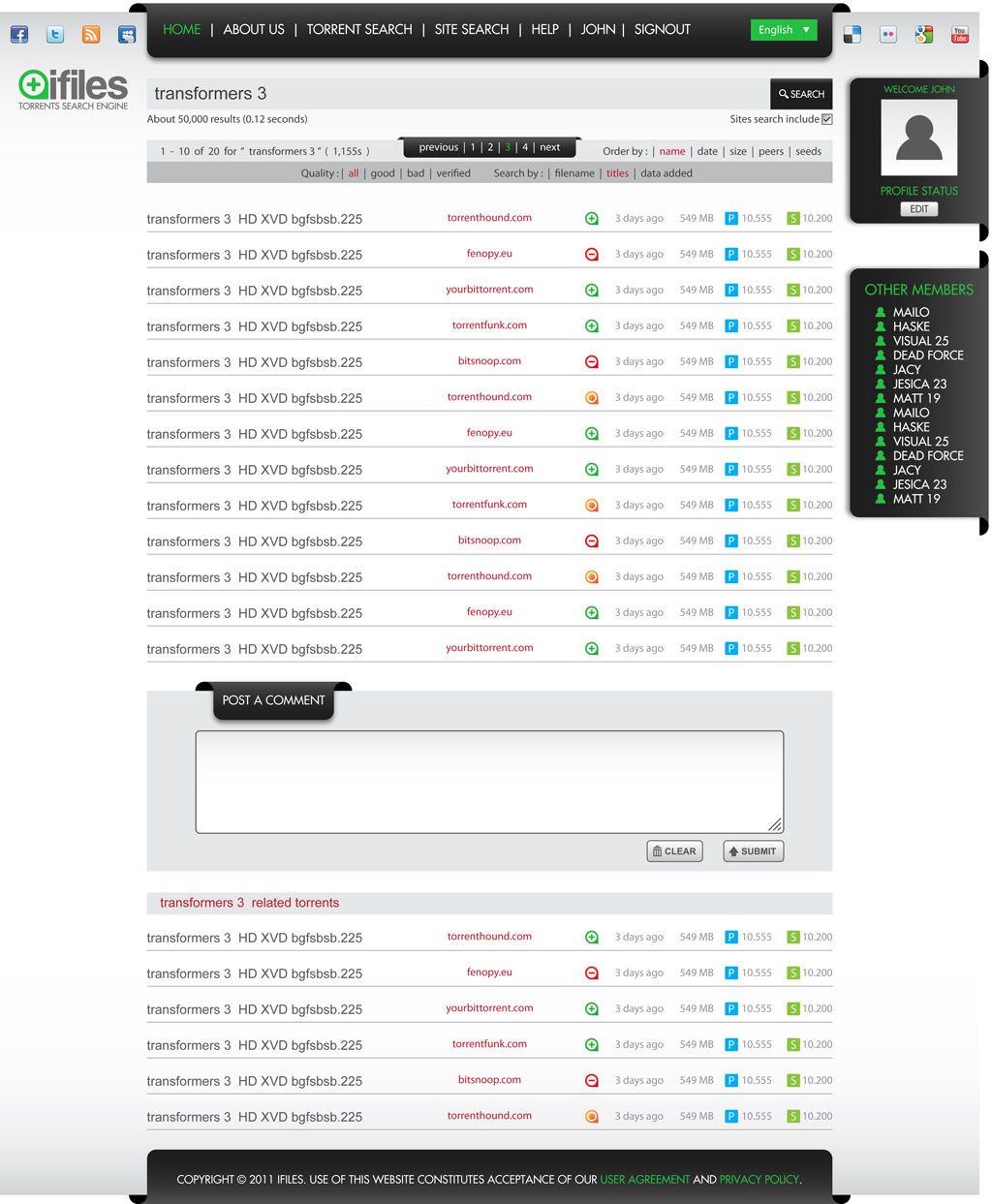This screenshot has width=992, height=1204.
Task: Click the comment box resize handle
Action: (x=775, y=825)
